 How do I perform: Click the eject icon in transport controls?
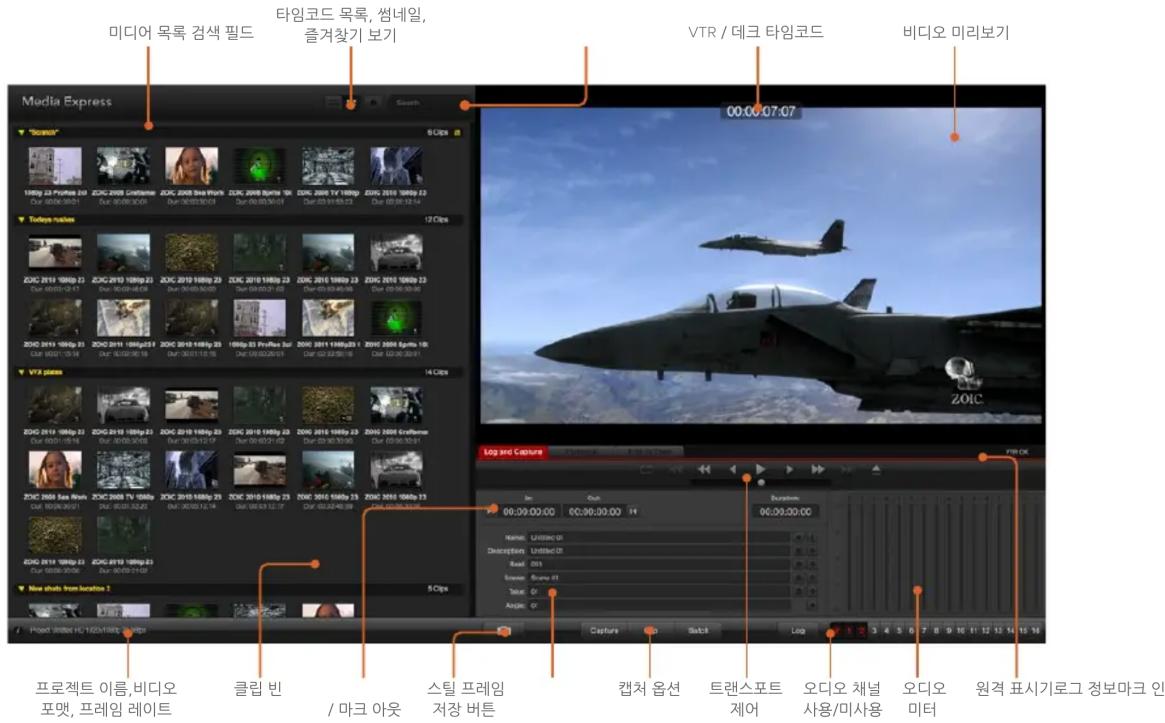coord(876,470)
